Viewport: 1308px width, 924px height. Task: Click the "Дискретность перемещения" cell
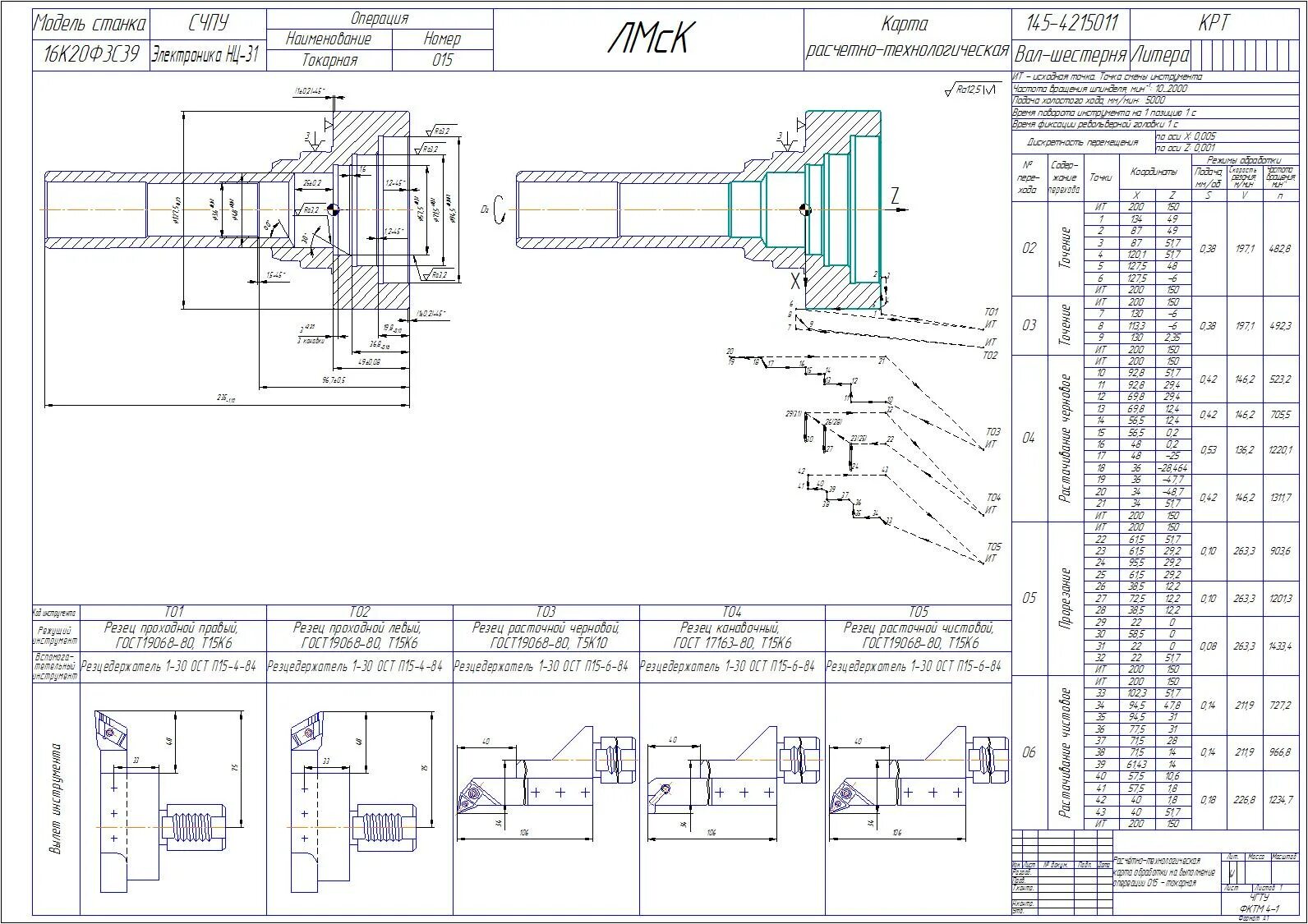coord(1083,142)
